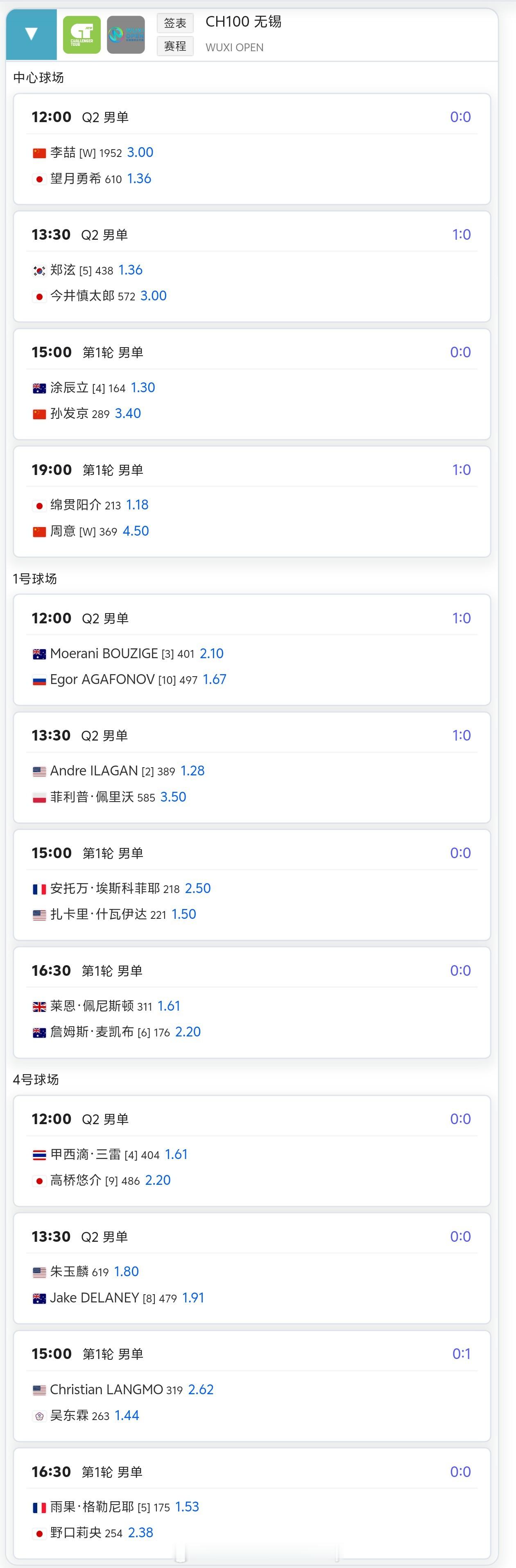Screen dimensions: 516x1568
Task: Open player 望月勇希 profile link
Action: [x=75, y=178]
